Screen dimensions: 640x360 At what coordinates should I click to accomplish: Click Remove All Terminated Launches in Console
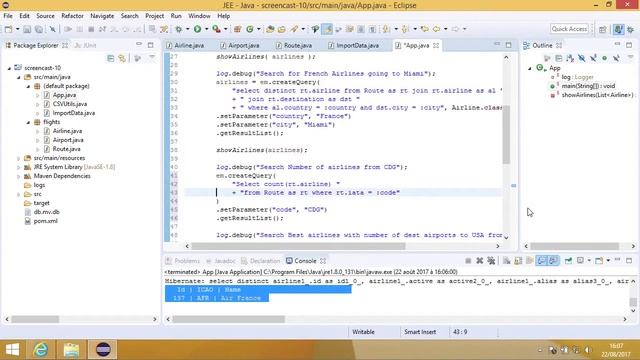(491, 260)
